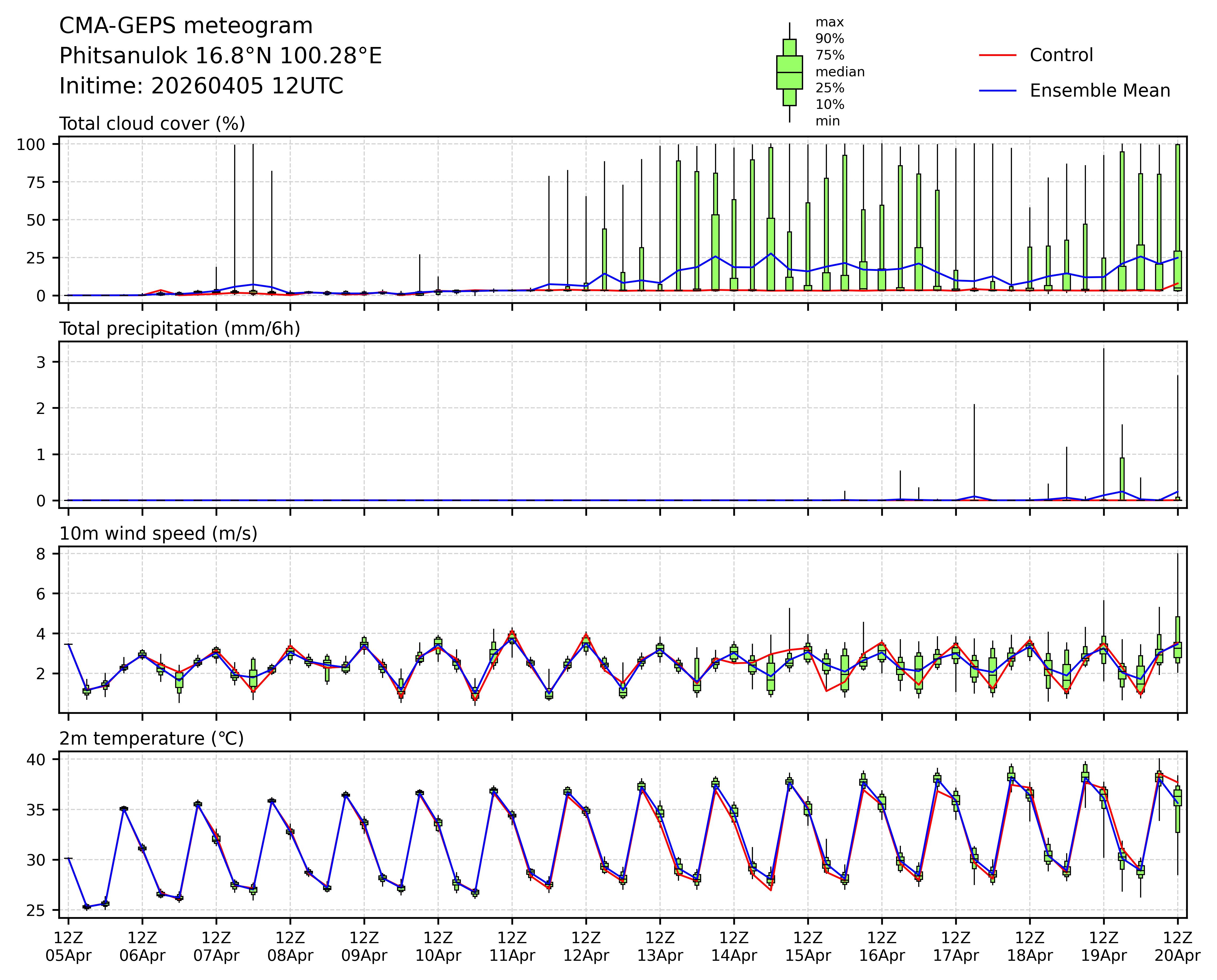
Task: Click the red Control legend line
Action: [997, 55]
